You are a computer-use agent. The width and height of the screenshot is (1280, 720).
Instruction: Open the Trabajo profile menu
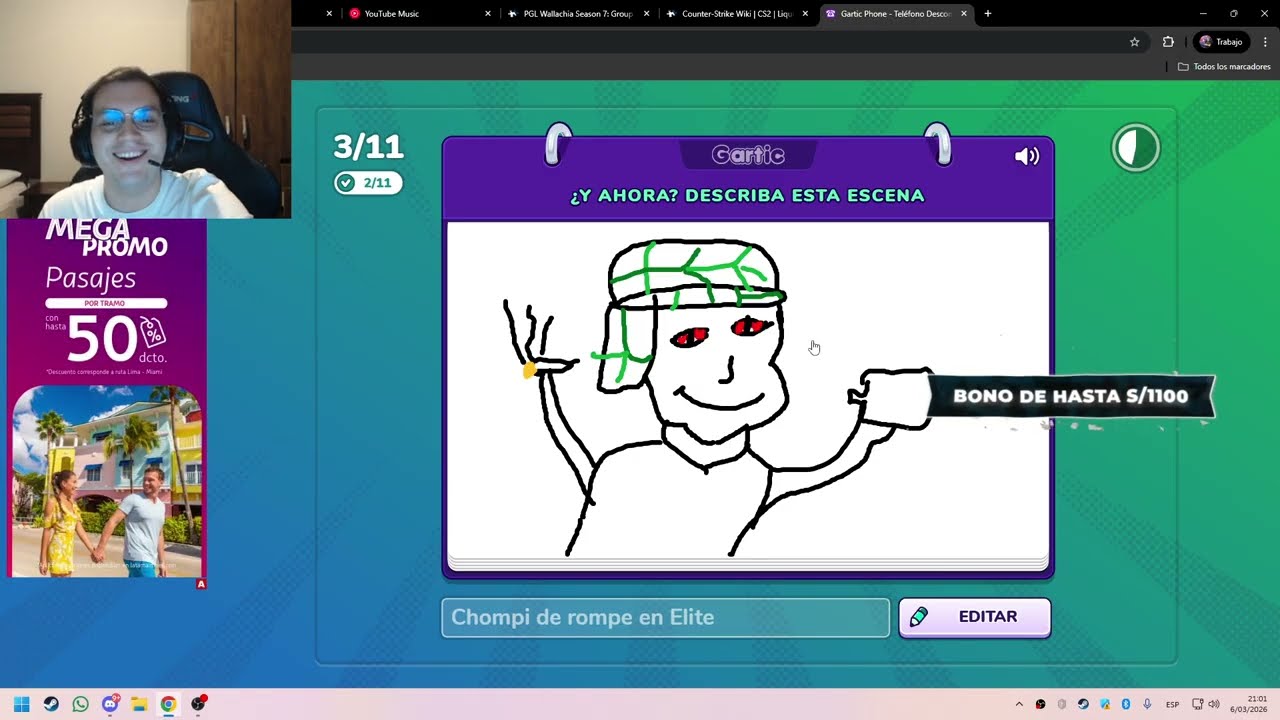pyautogui.click(x=1220, y=42)
